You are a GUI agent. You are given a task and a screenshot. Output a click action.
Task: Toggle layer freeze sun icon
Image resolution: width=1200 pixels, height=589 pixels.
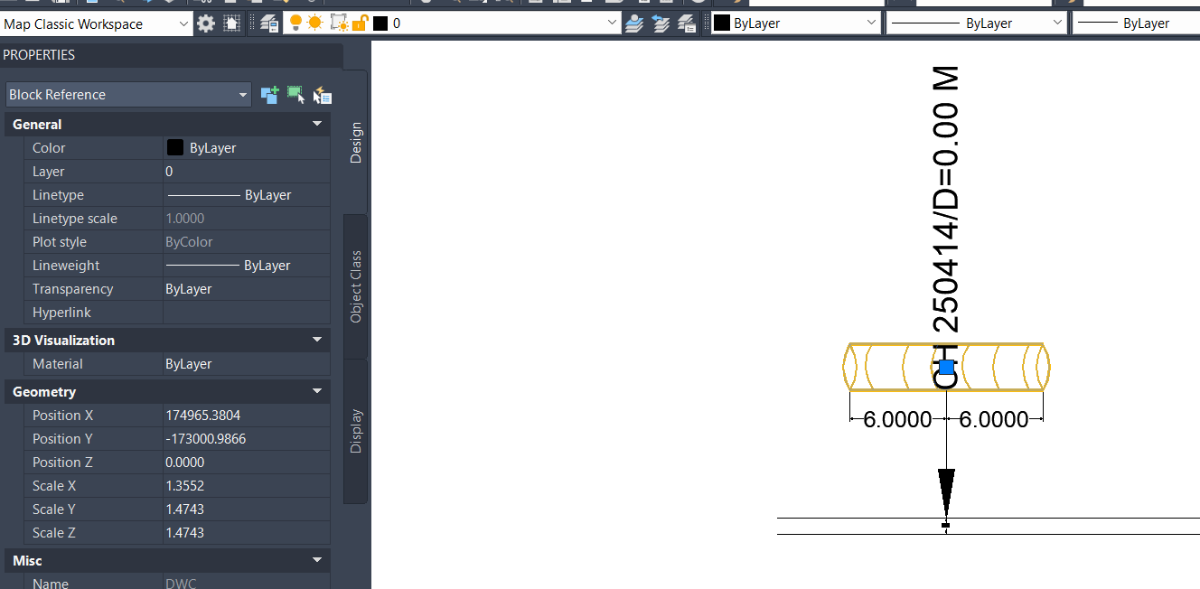coord(315,23)
